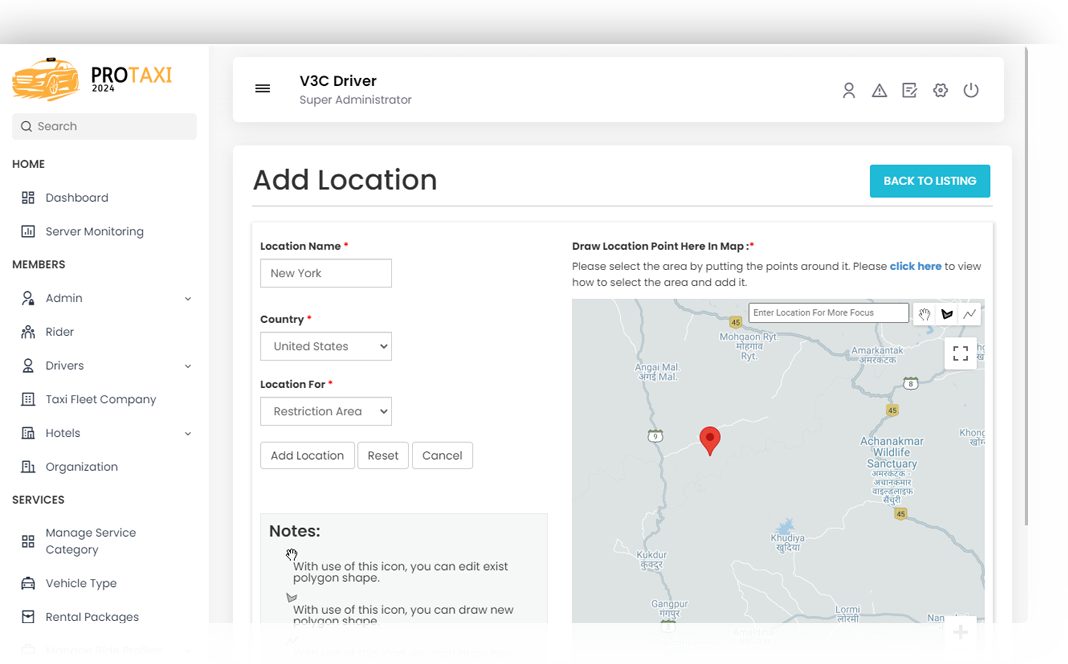
Task: Focus the Enter Location For More Focus field
Action: pos(828,313)
